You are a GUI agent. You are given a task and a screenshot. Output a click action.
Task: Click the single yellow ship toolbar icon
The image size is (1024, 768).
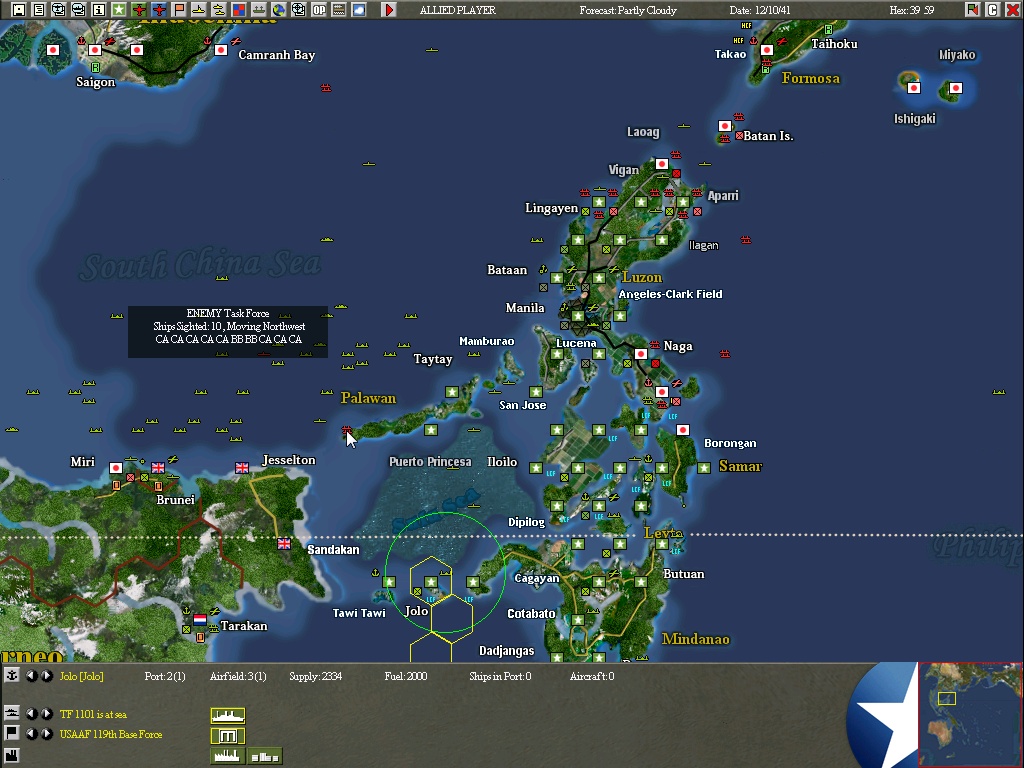click(x=199, y=10)
